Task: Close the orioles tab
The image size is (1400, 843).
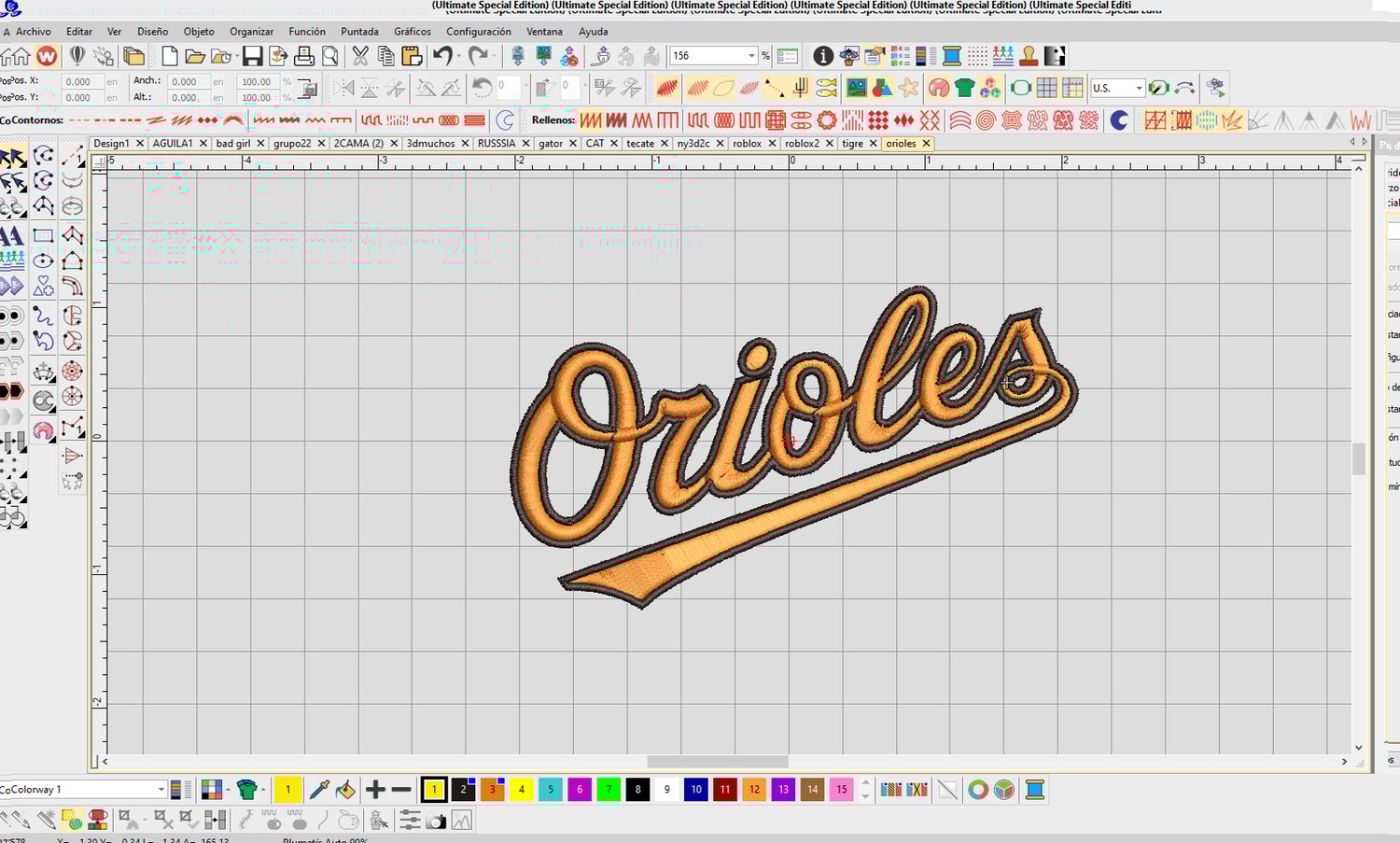Action: [926, 144]
